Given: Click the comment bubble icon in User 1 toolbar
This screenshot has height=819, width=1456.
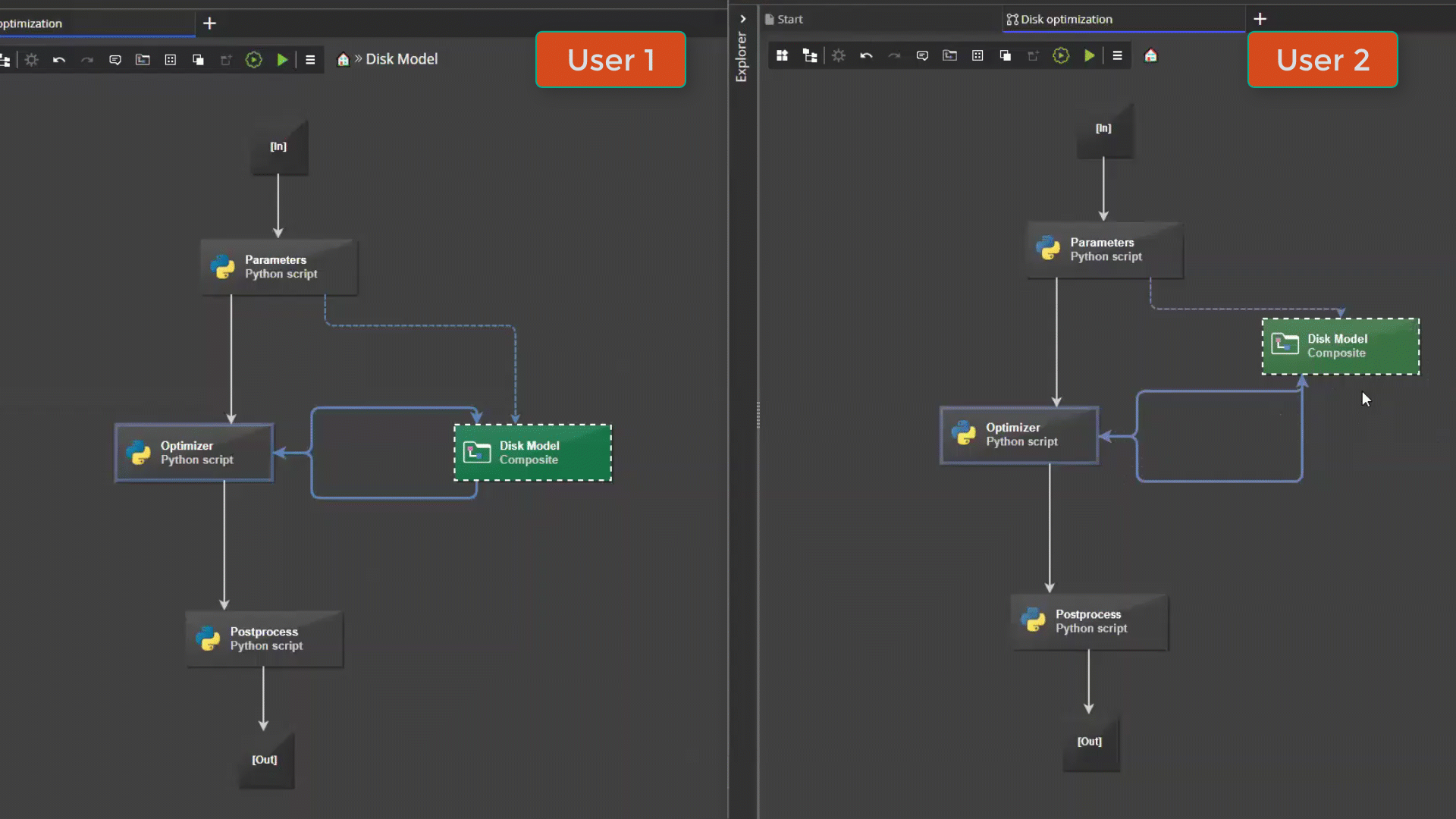Looking at the screenshot, I should 115,60.
